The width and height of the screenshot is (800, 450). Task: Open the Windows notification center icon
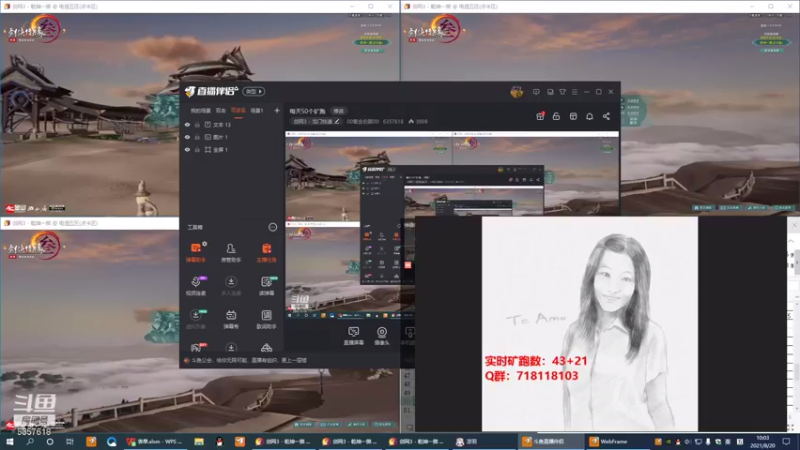pos(786,441)
